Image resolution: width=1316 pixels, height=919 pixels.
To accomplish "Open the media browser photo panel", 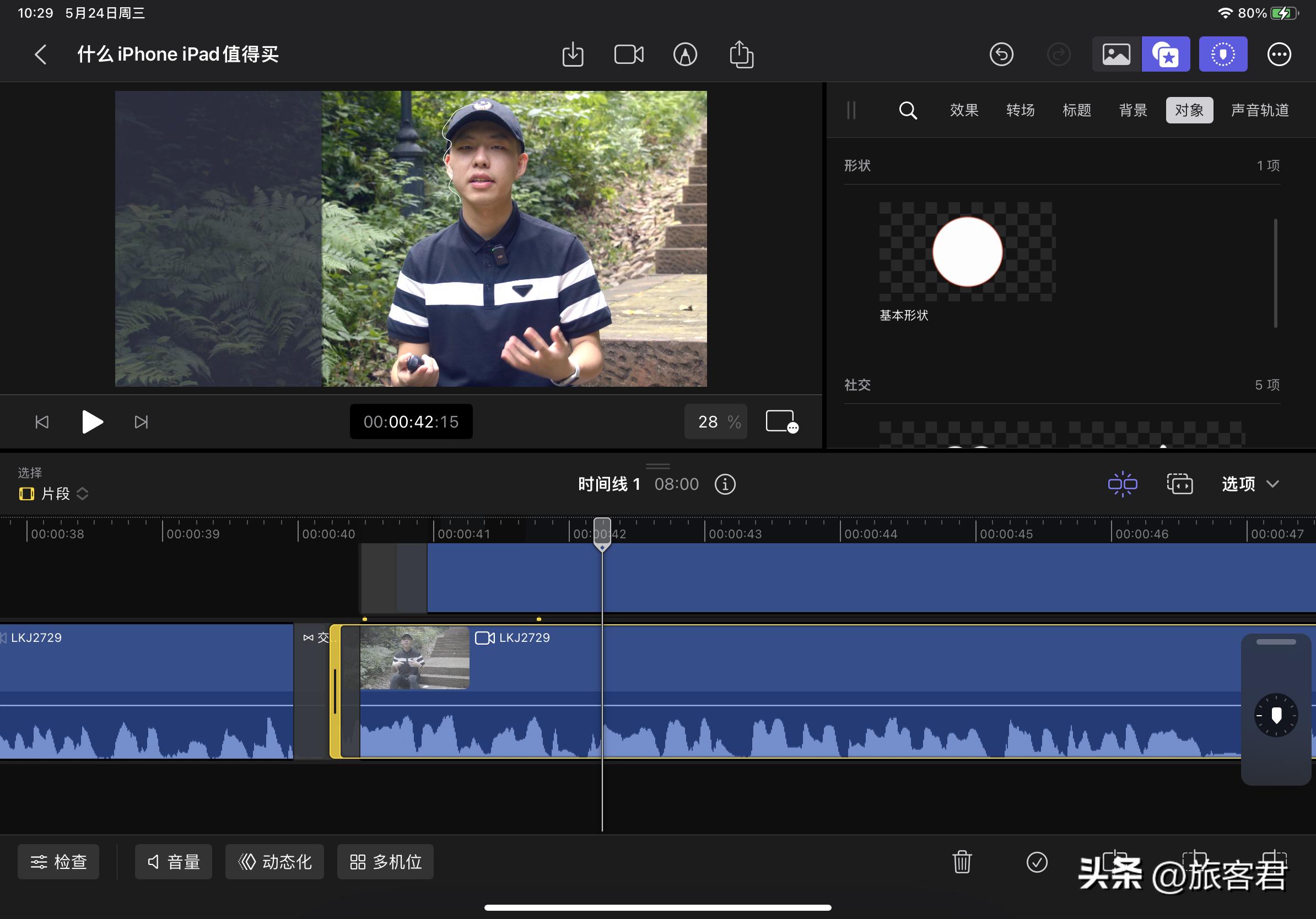I will 1114,54.
